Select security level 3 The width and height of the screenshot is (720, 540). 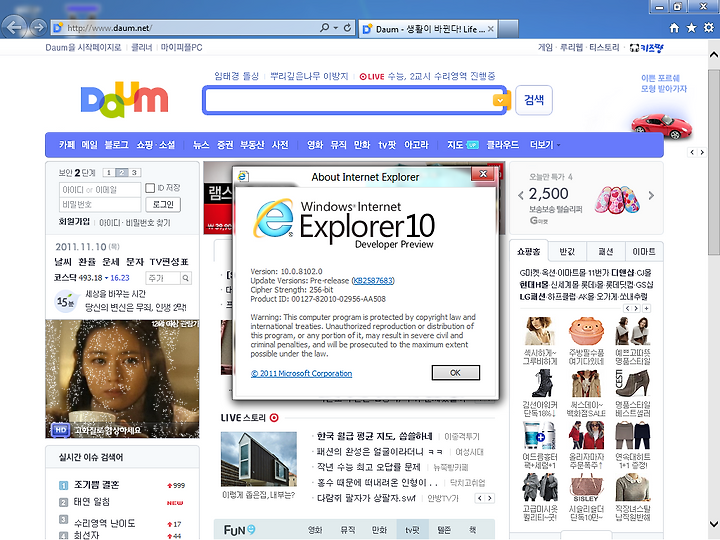[135, 173]
